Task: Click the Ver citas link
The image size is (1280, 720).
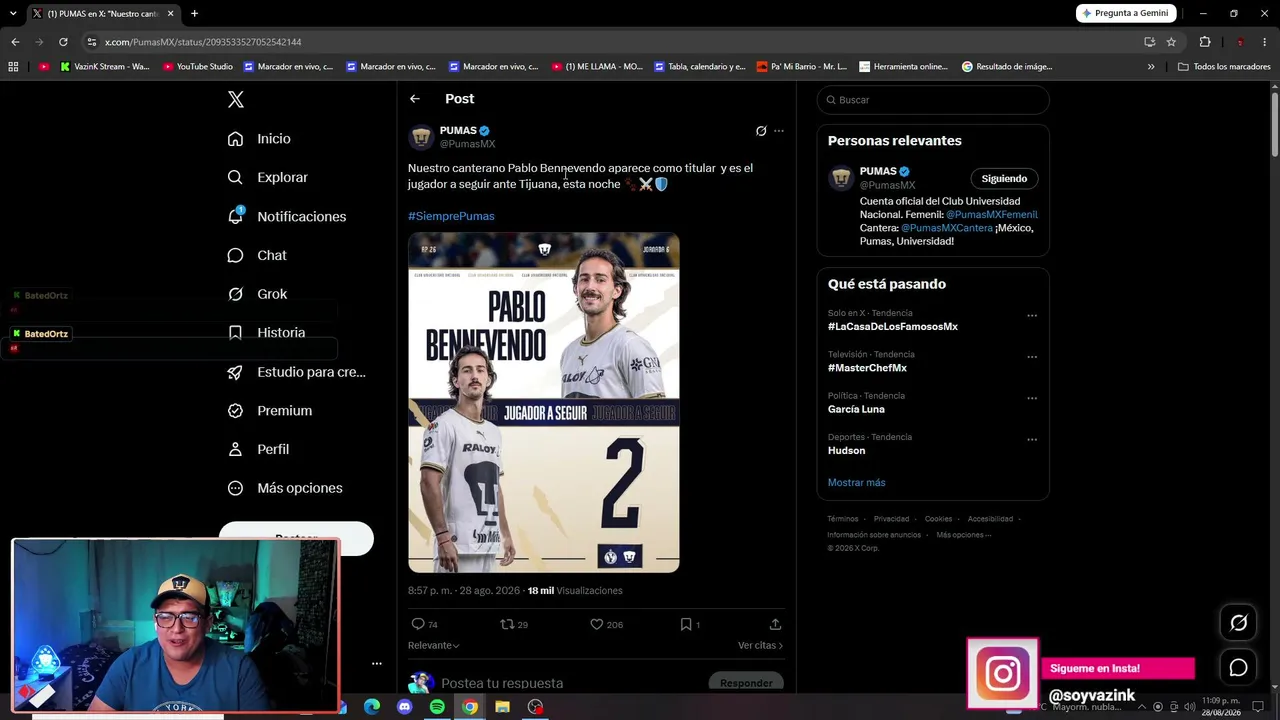Action: [x=760, y=646]
